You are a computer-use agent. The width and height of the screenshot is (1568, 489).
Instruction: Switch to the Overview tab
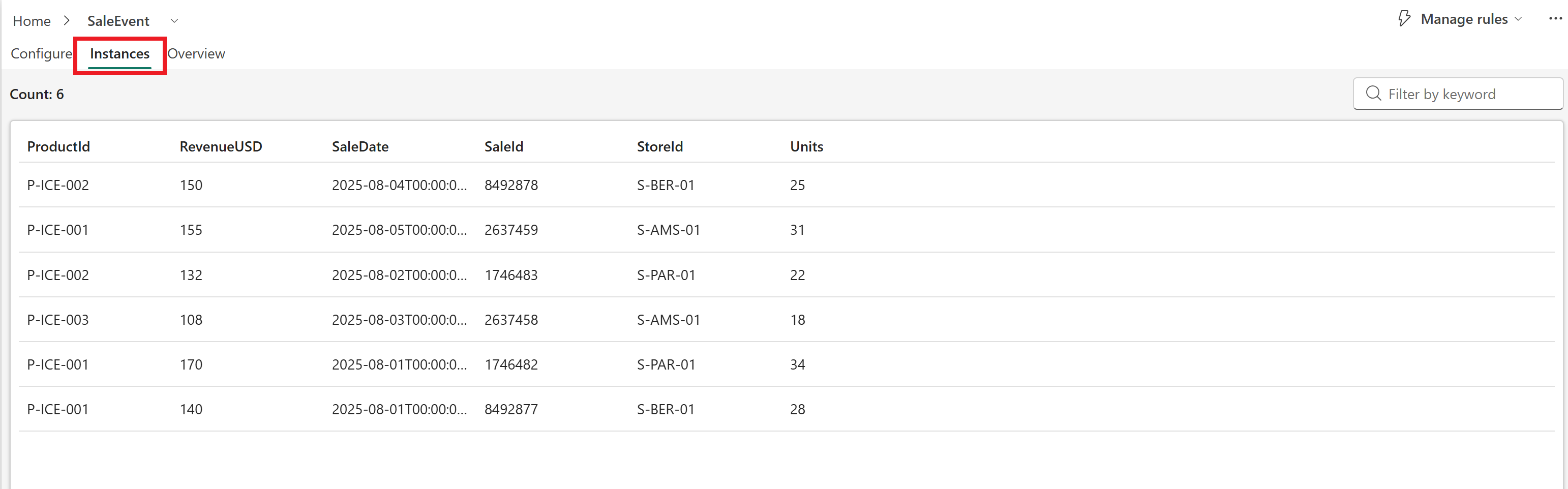(196, 53)
